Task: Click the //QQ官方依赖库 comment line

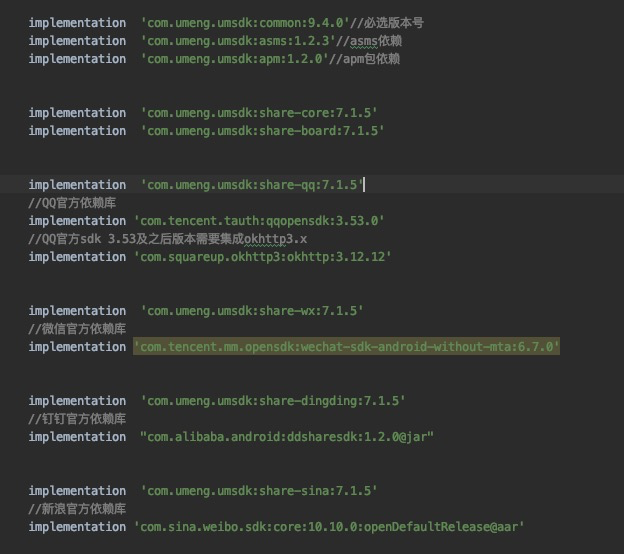Action: coord(72,203)
